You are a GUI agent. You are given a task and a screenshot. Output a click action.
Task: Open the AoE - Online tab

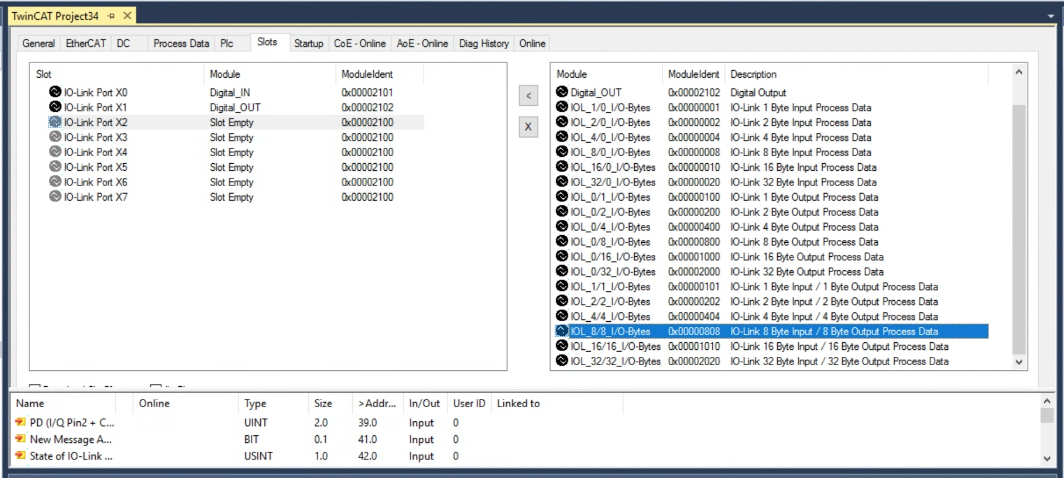coord(422,43)
